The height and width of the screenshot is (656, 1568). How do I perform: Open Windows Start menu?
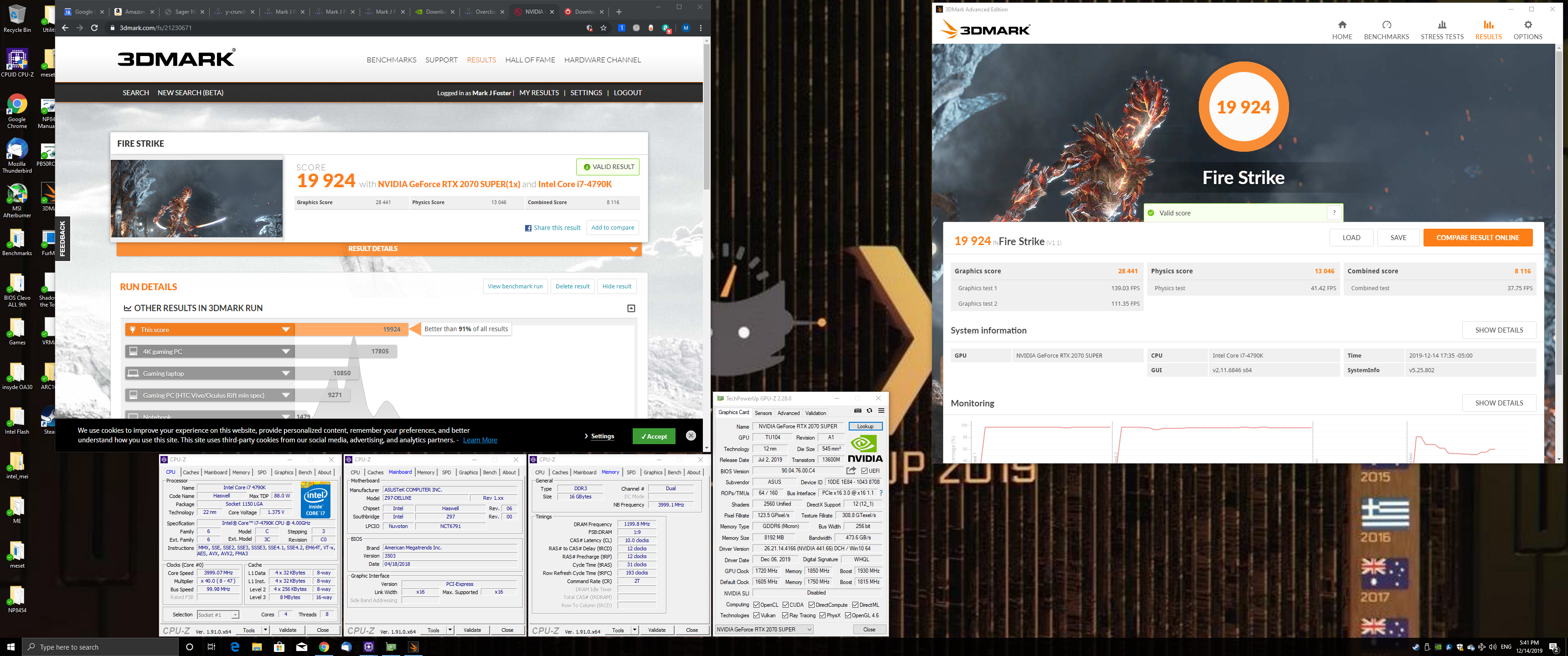tap(10, 647)
